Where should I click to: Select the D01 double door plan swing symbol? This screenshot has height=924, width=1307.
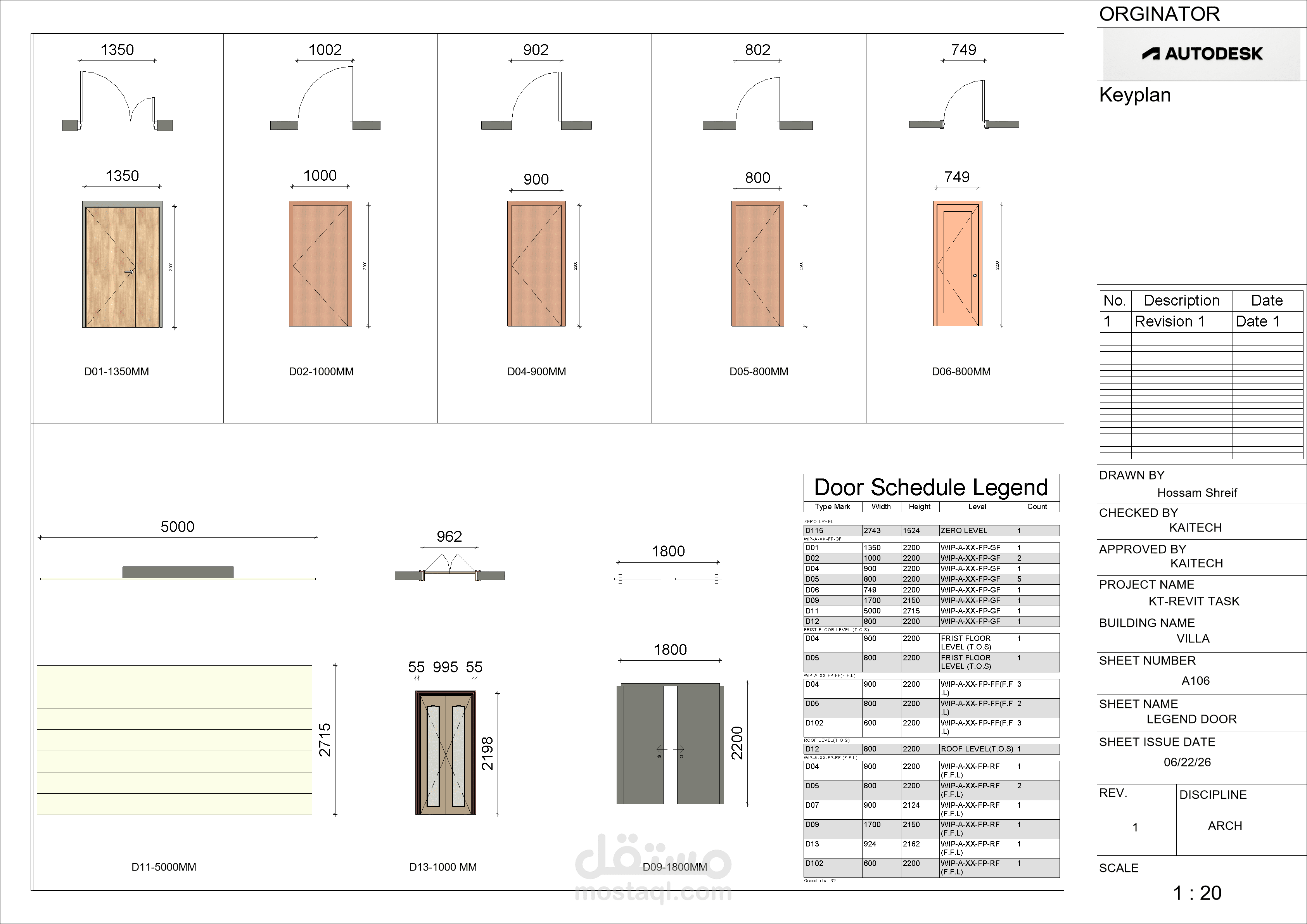pos(118,101)
